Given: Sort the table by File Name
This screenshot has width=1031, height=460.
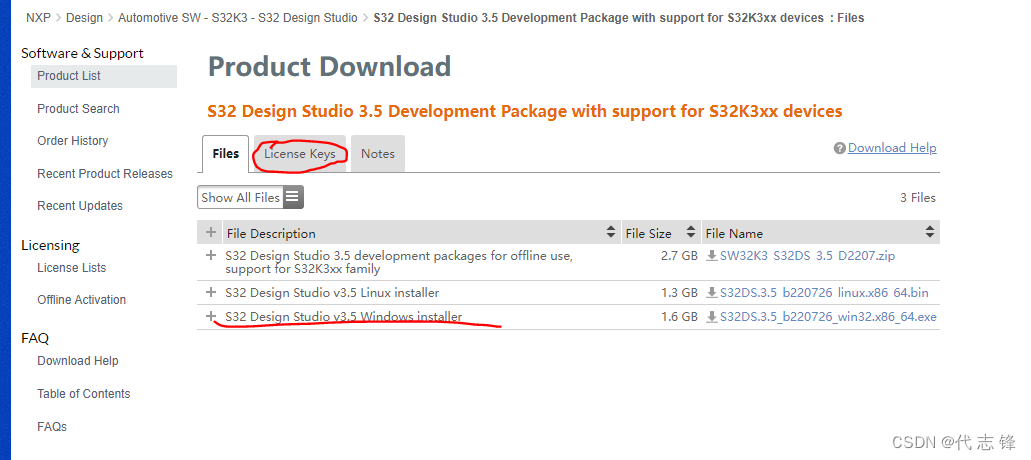Looking at the screenshot, I should (x=930, y=233).
